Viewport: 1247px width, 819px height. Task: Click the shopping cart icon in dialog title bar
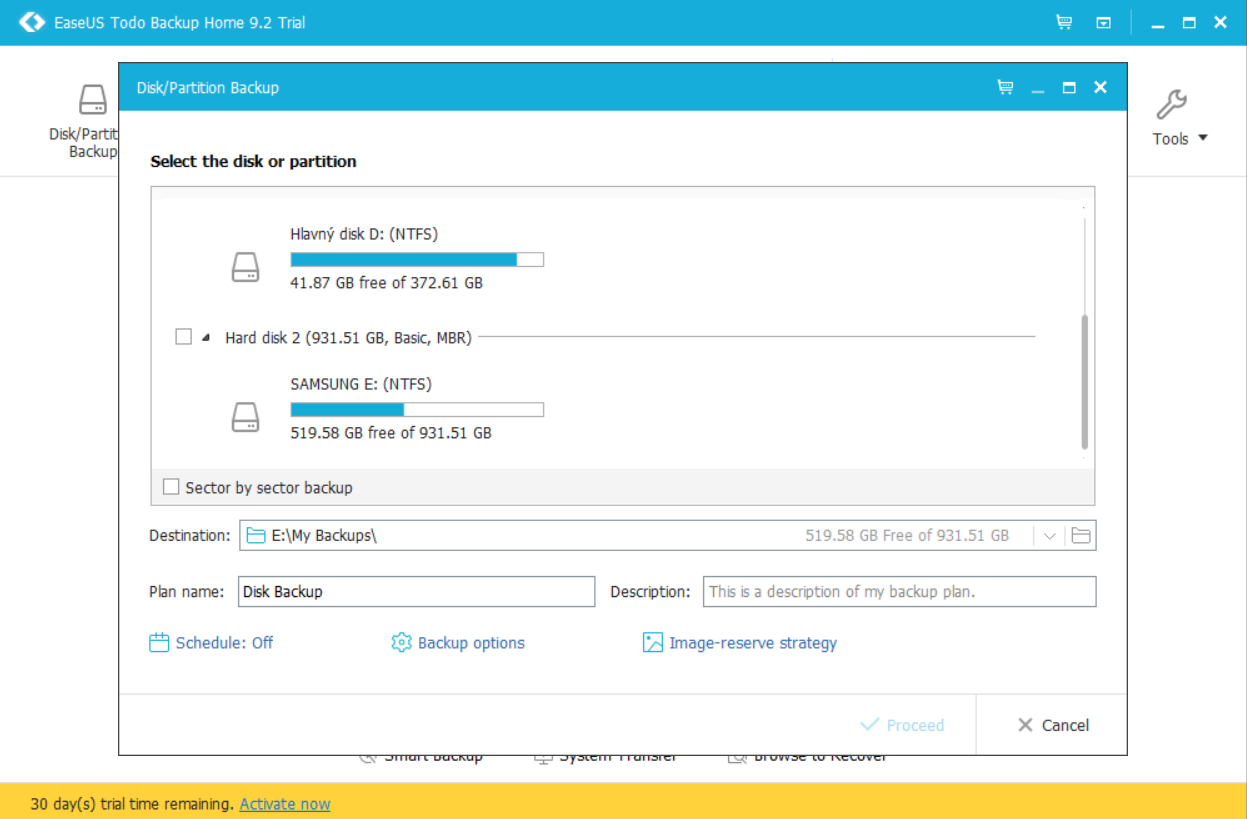click(1005, 88)
